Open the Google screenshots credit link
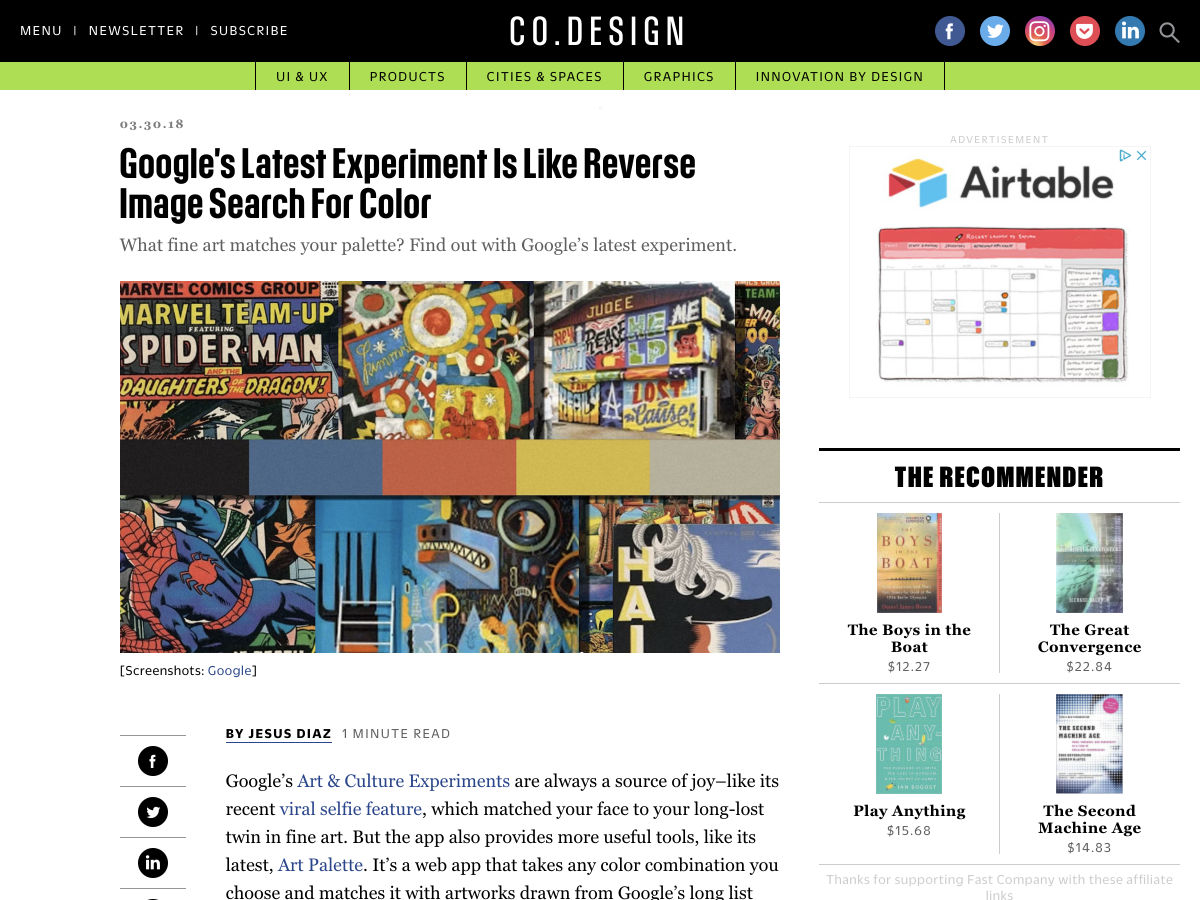 pos(230,671)
